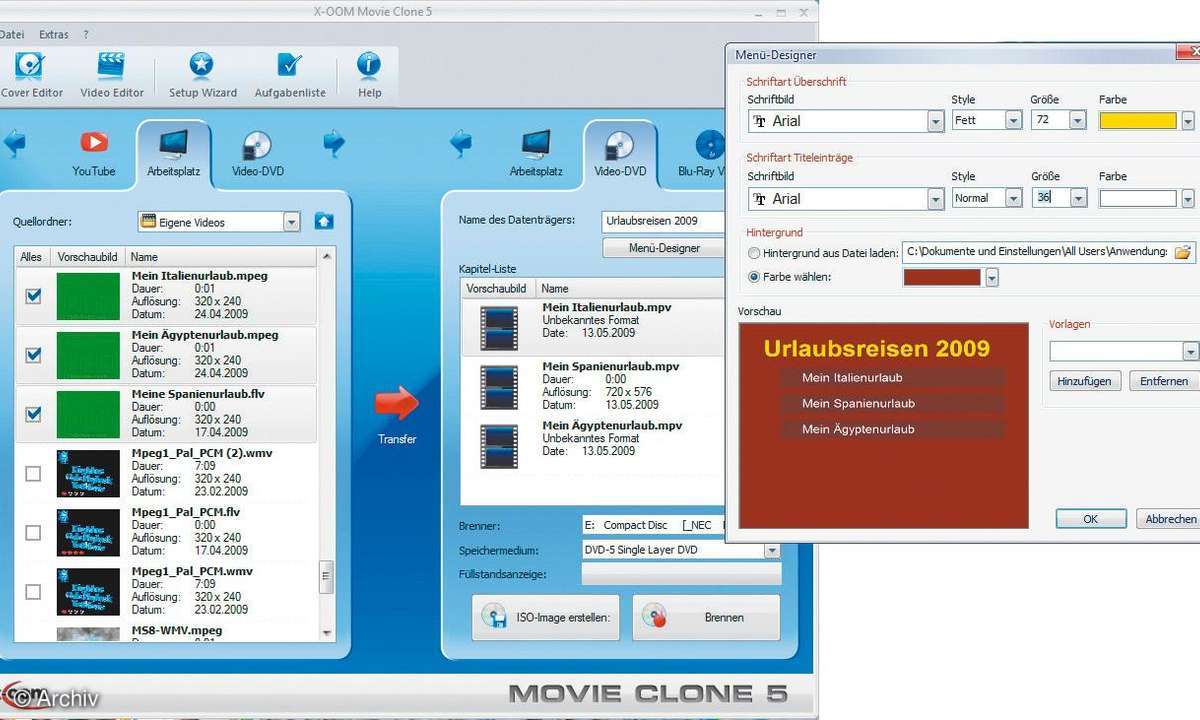The width and height of the screenshot is (1200, 720).
Task: Open the ? help menu
Action: 86,34
